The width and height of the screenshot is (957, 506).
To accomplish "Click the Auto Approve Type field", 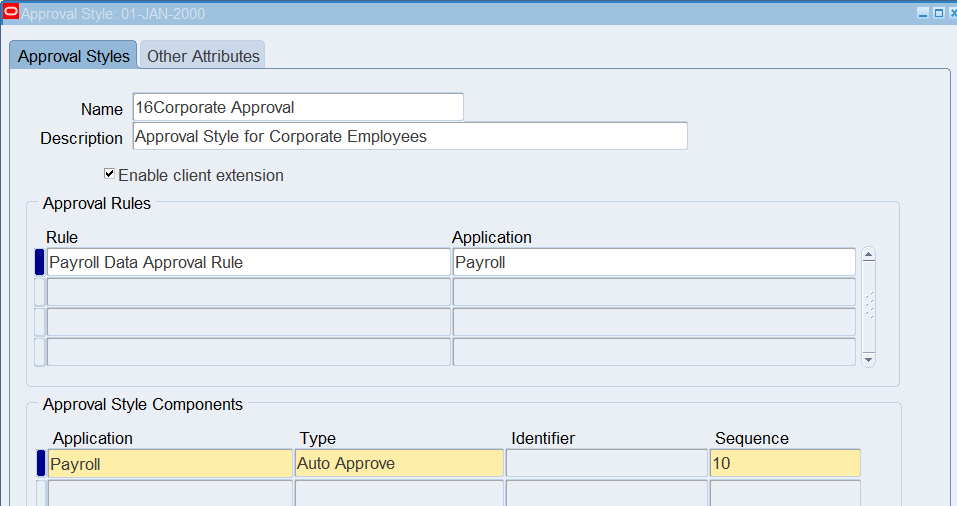I will point(398,463).
